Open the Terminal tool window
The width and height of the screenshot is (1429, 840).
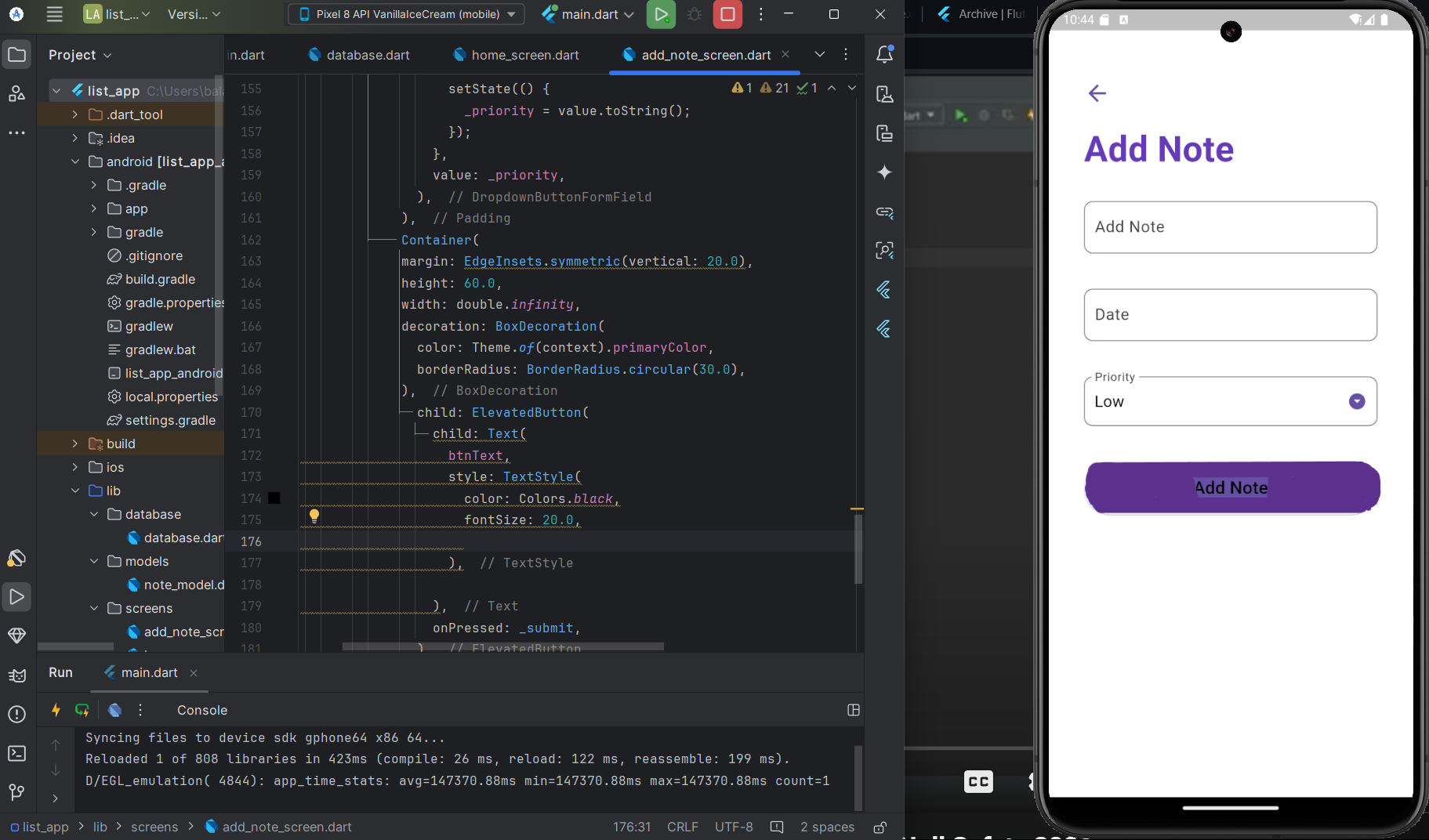[x=16, y=753]
